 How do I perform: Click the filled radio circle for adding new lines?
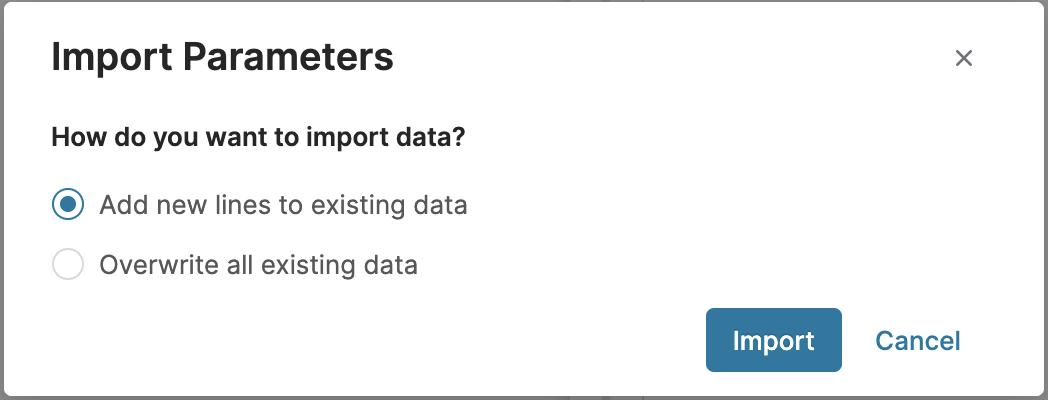(68, 206)
